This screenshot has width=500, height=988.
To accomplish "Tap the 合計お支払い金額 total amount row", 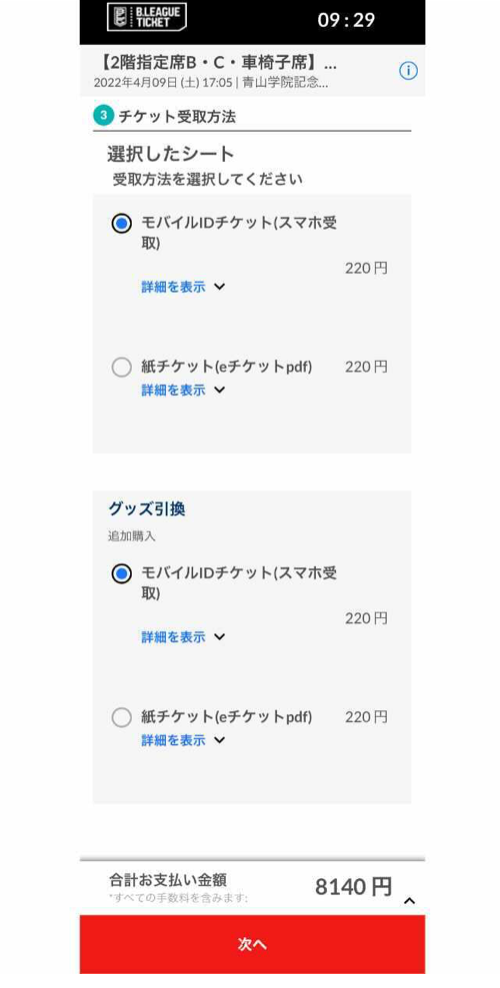I will [252, 887].
